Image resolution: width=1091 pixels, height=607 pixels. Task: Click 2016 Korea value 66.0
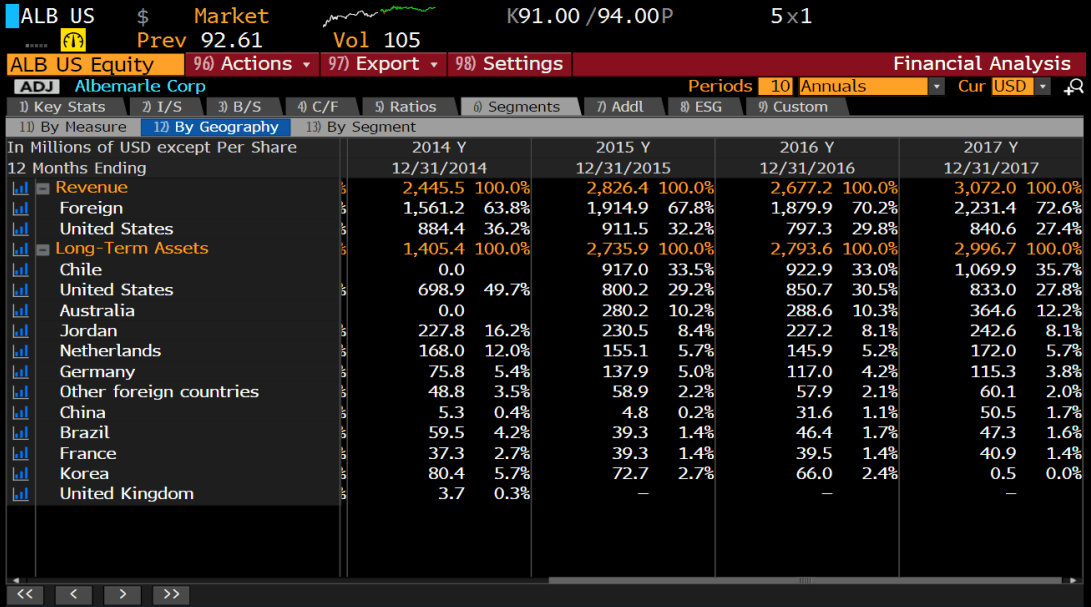[x=814, y=473]
